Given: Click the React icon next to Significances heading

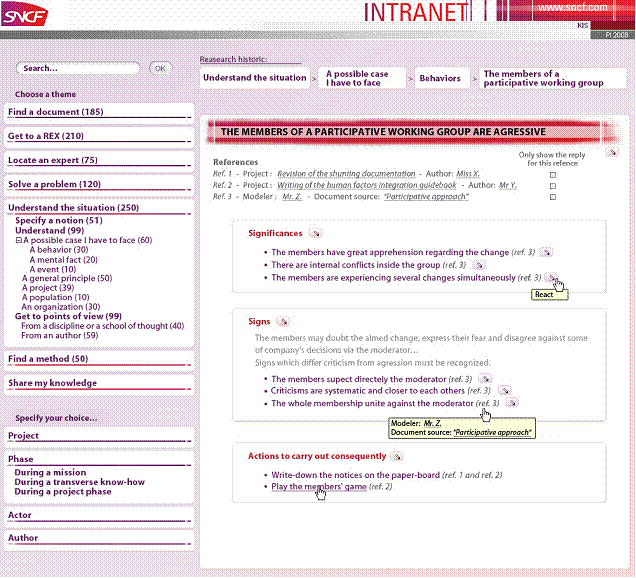Looking at the screenshot, I should tap(315, 234).
